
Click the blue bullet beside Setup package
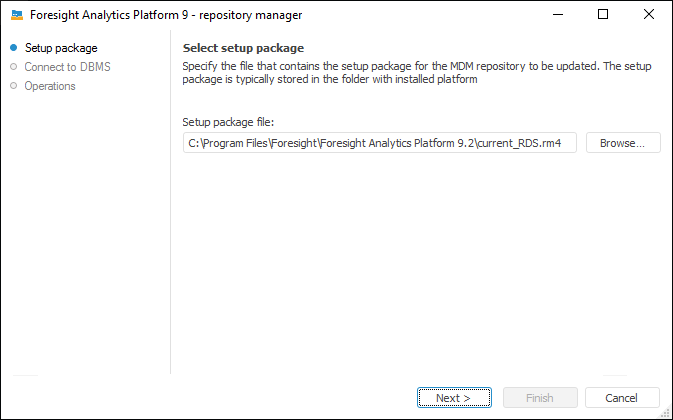click(x=13, y=48)
